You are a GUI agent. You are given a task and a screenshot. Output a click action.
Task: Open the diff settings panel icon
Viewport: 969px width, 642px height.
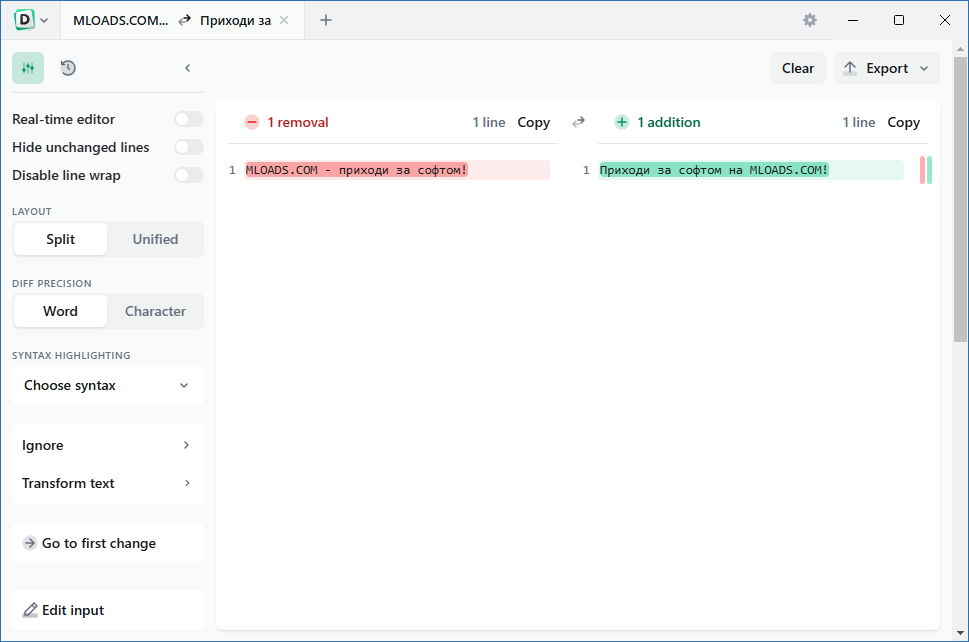click(28, 68)
